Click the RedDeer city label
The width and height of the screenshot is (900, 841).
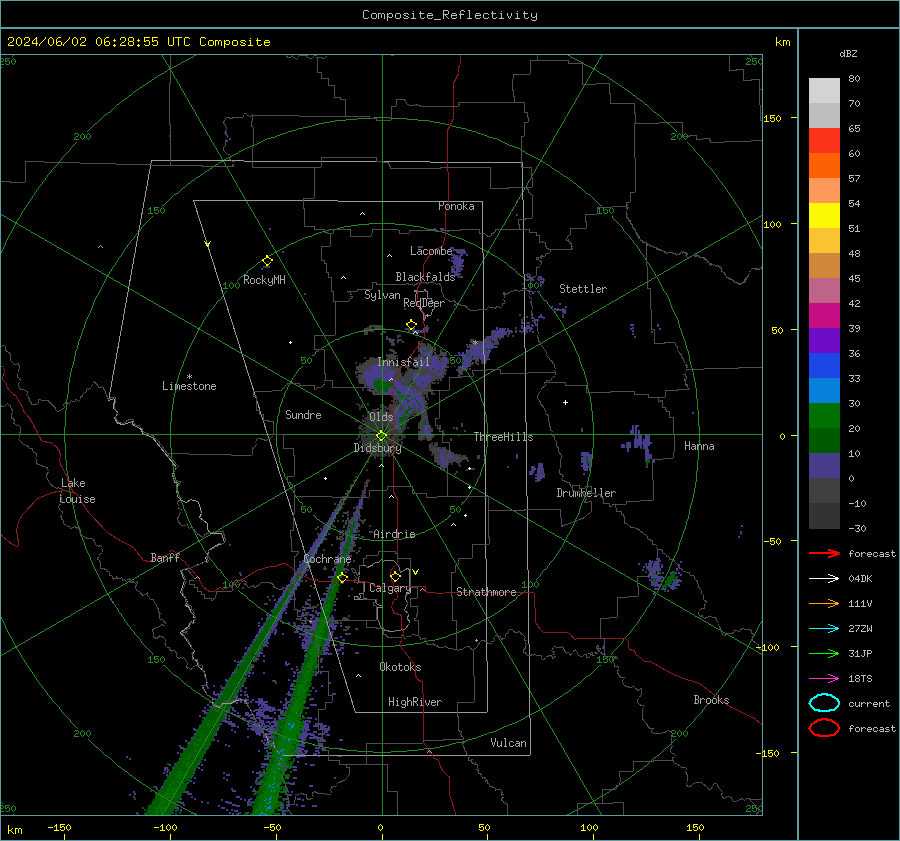coord(424,303)
